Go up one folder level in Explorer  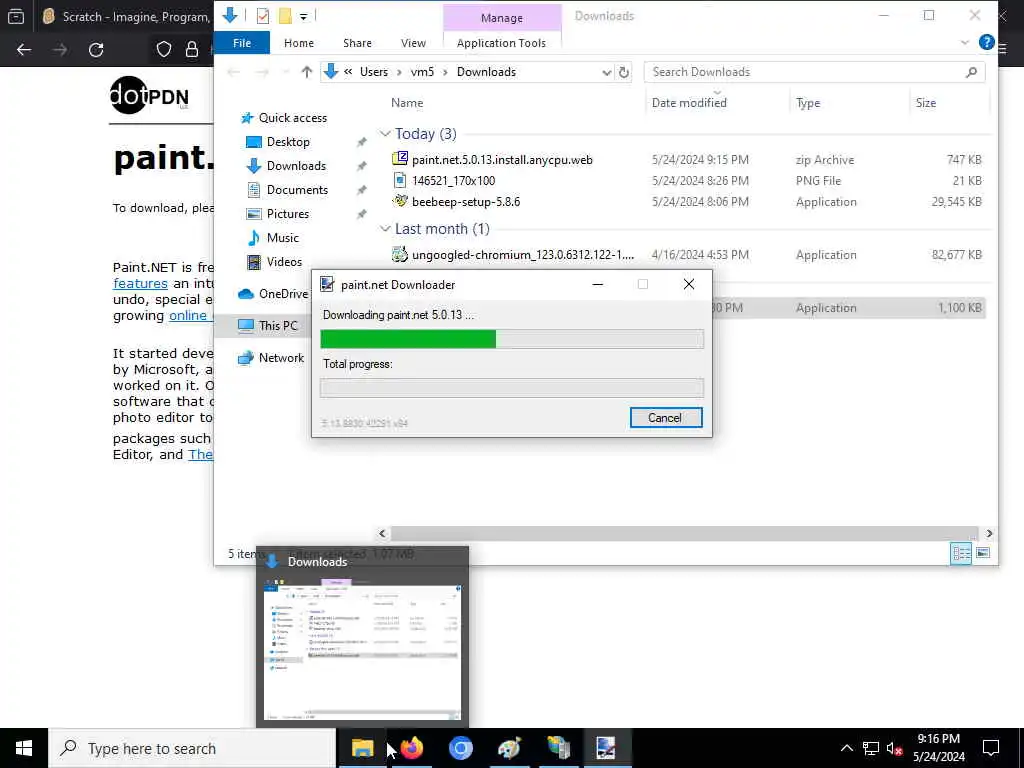click(306, 72)
